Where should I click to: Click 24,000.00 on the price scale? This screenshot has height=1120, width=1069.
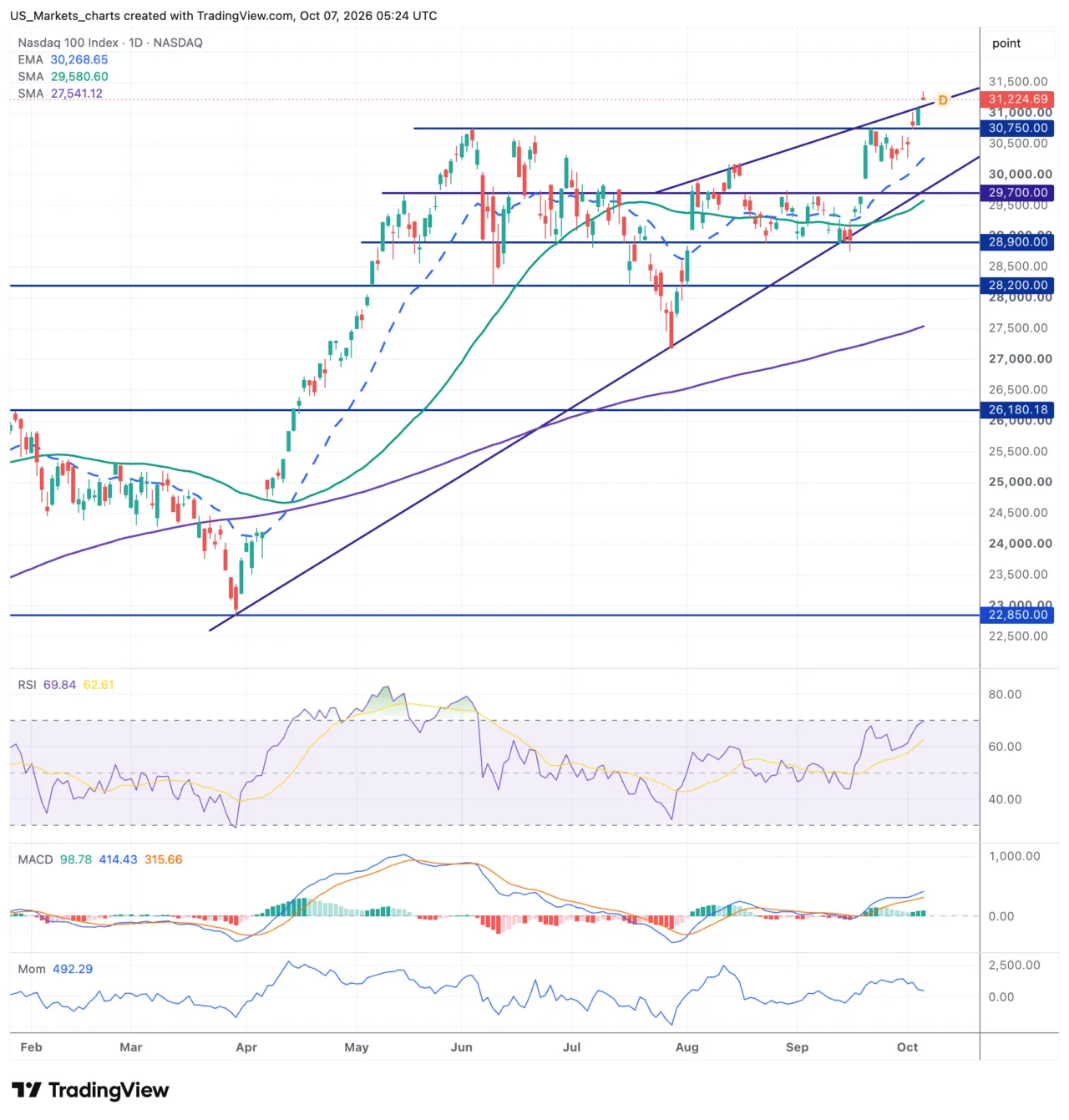pos(1020,543)
